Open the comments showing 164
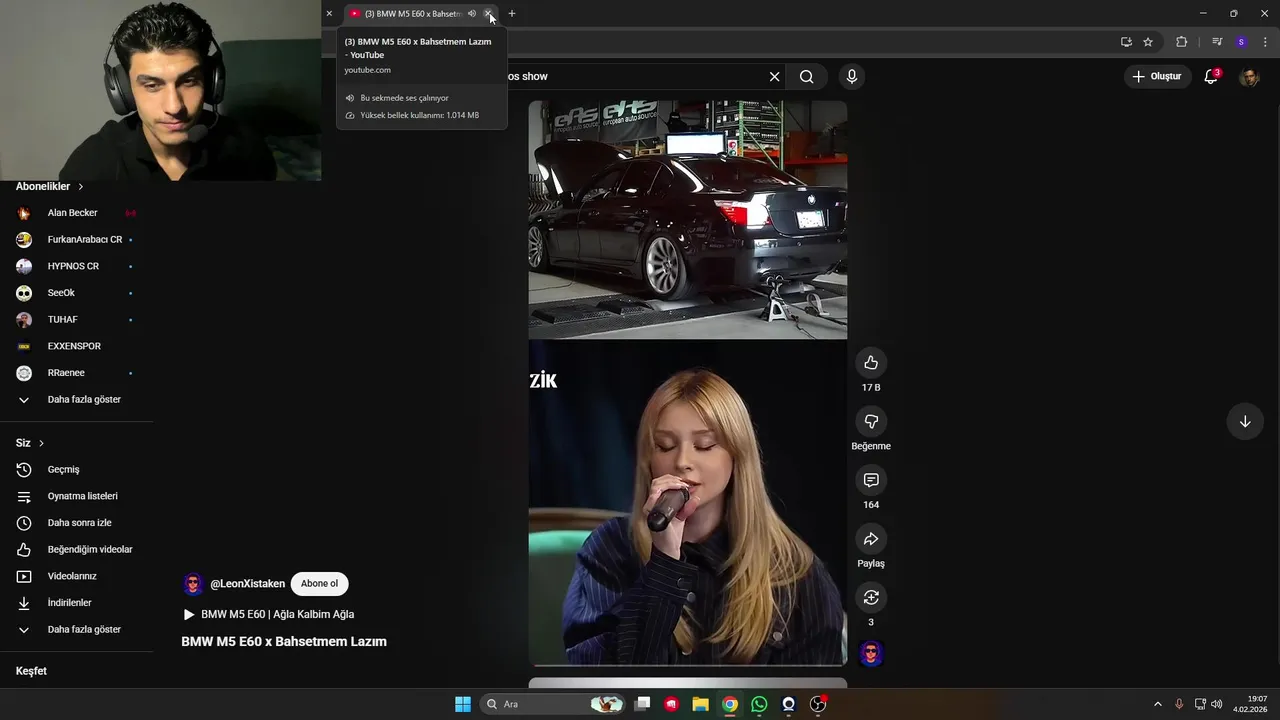Screen dimensions: 1280x720 click(871, 481)
